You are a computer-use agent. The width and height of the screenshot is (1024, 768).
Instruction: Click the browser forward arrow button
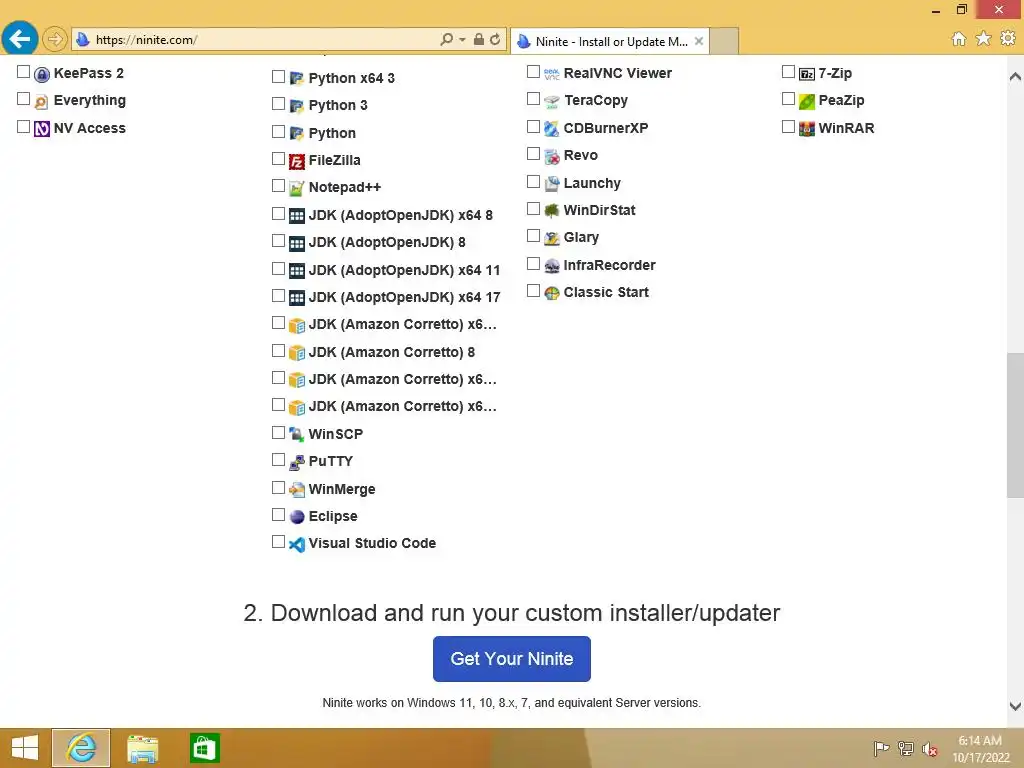55,39
